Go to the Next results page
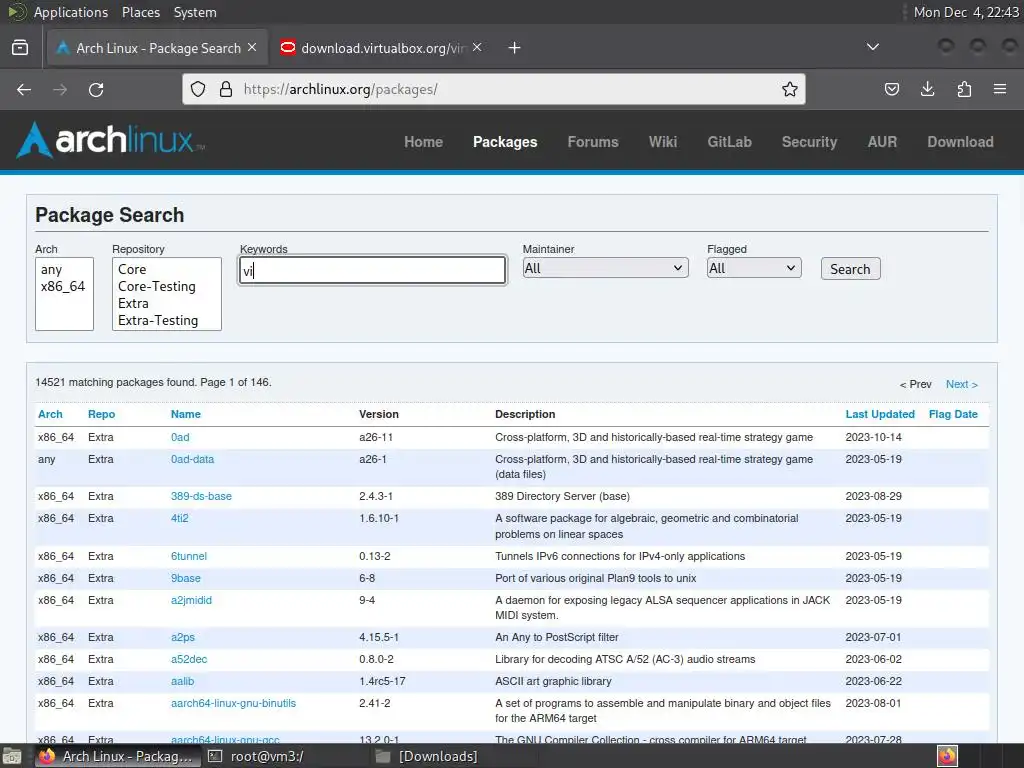 click(961, 384)
